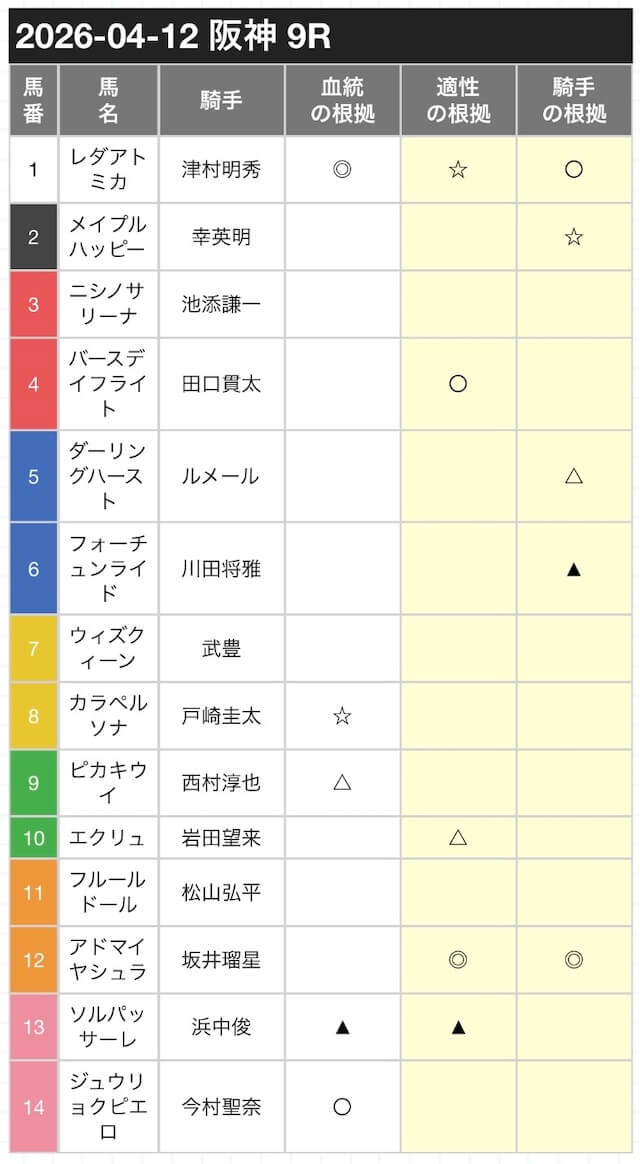Click the star mark in 適性の根拠 for horse 1

(x=458, y=170)
